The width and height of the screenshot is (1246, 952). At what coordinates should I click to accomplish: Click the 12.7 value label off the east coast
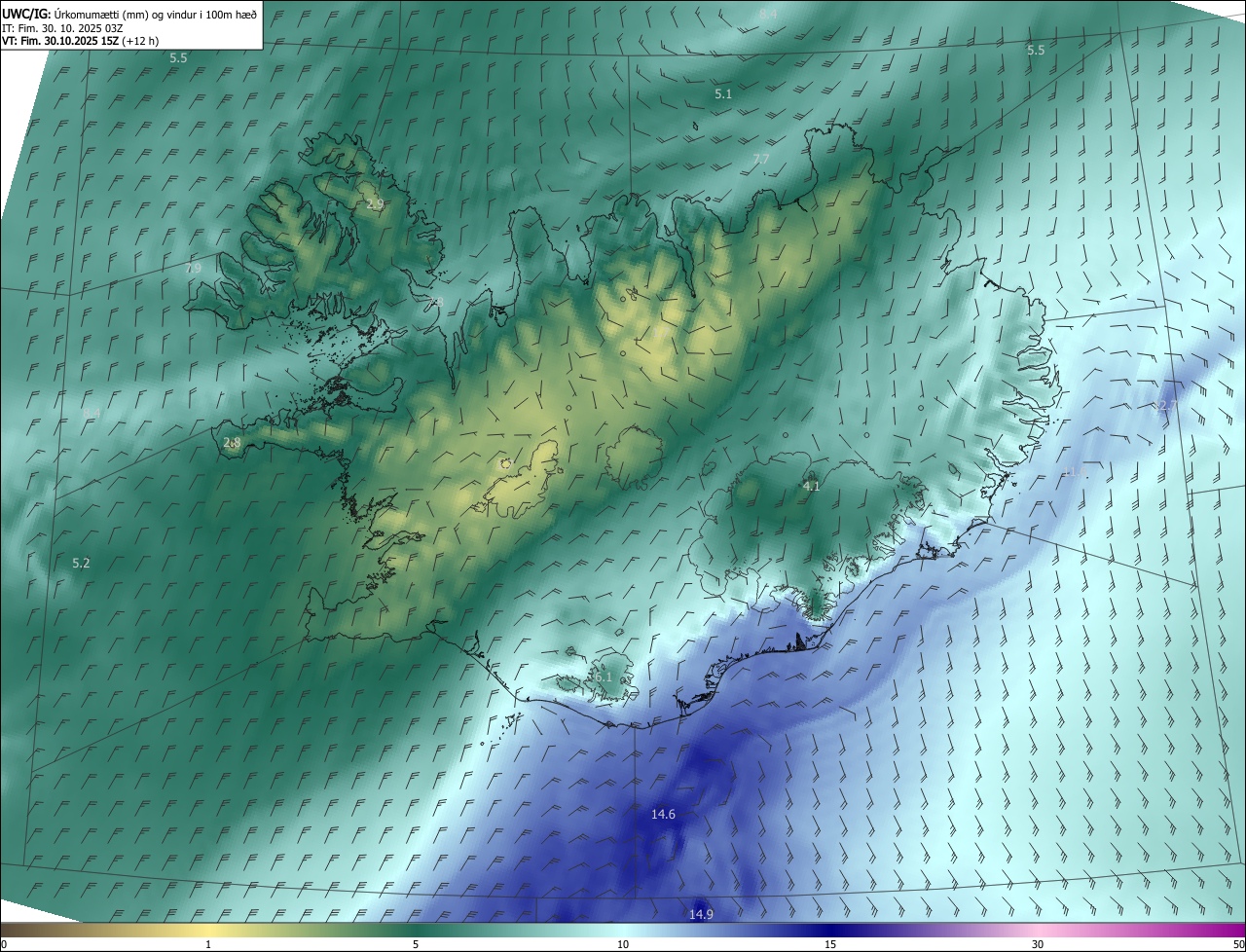tap(1165, 406)
